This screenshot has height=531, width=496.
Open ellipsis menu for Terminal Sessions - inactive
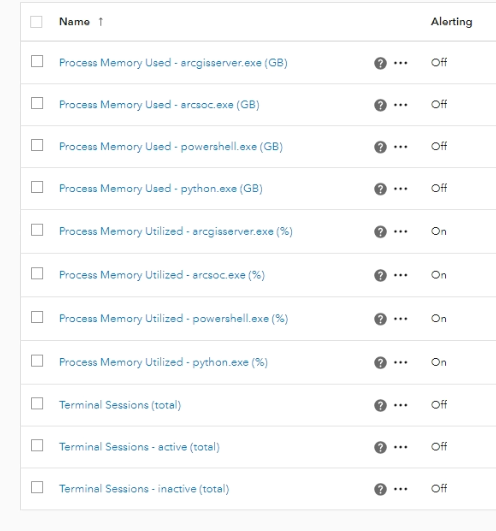[401, 489]
